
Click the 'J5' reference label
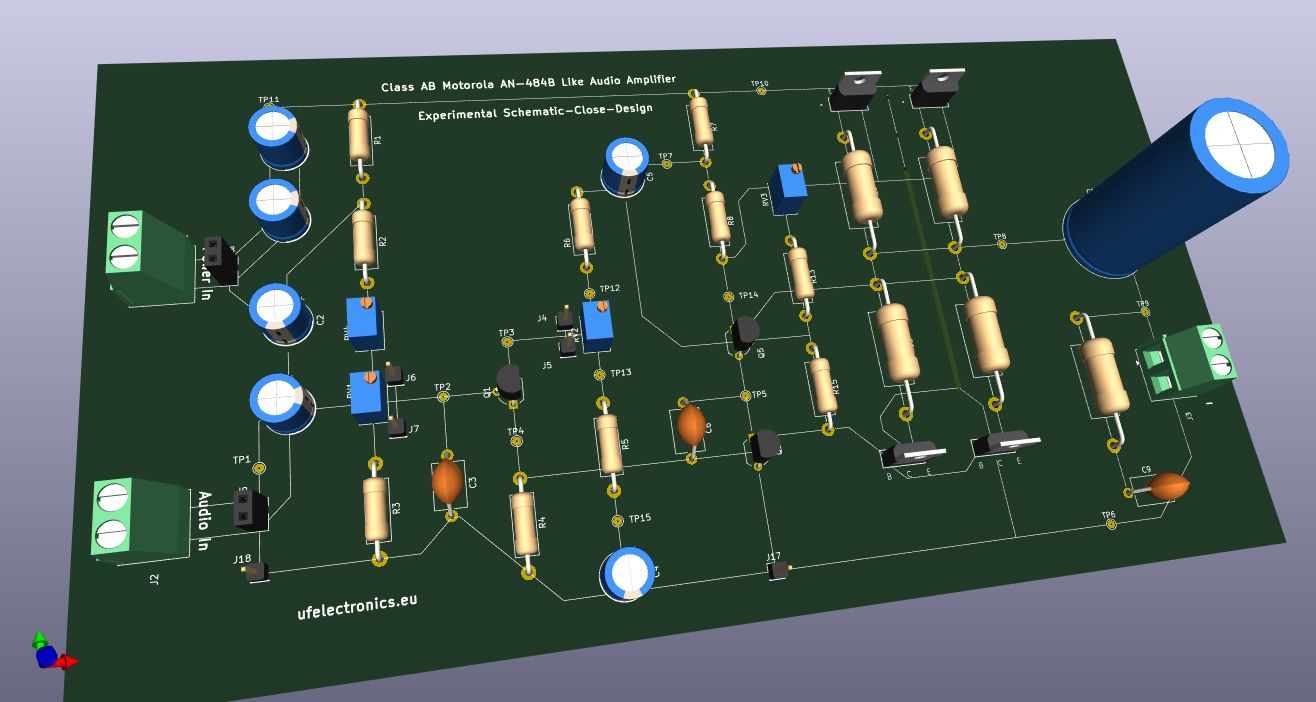pyautogui.click(x=547, y=366)
